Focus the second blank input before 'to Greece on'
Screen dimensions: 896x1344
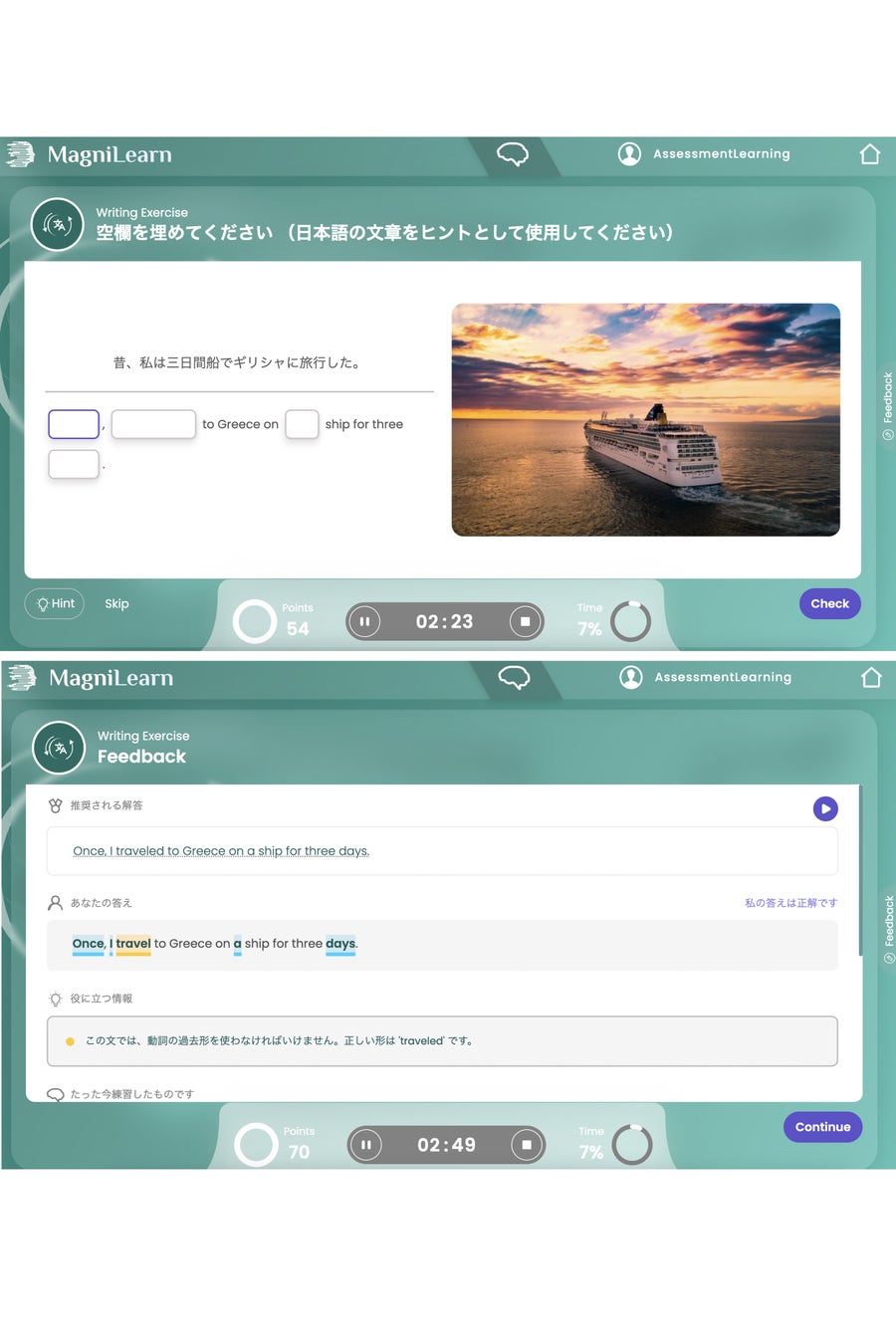[153, 424]
